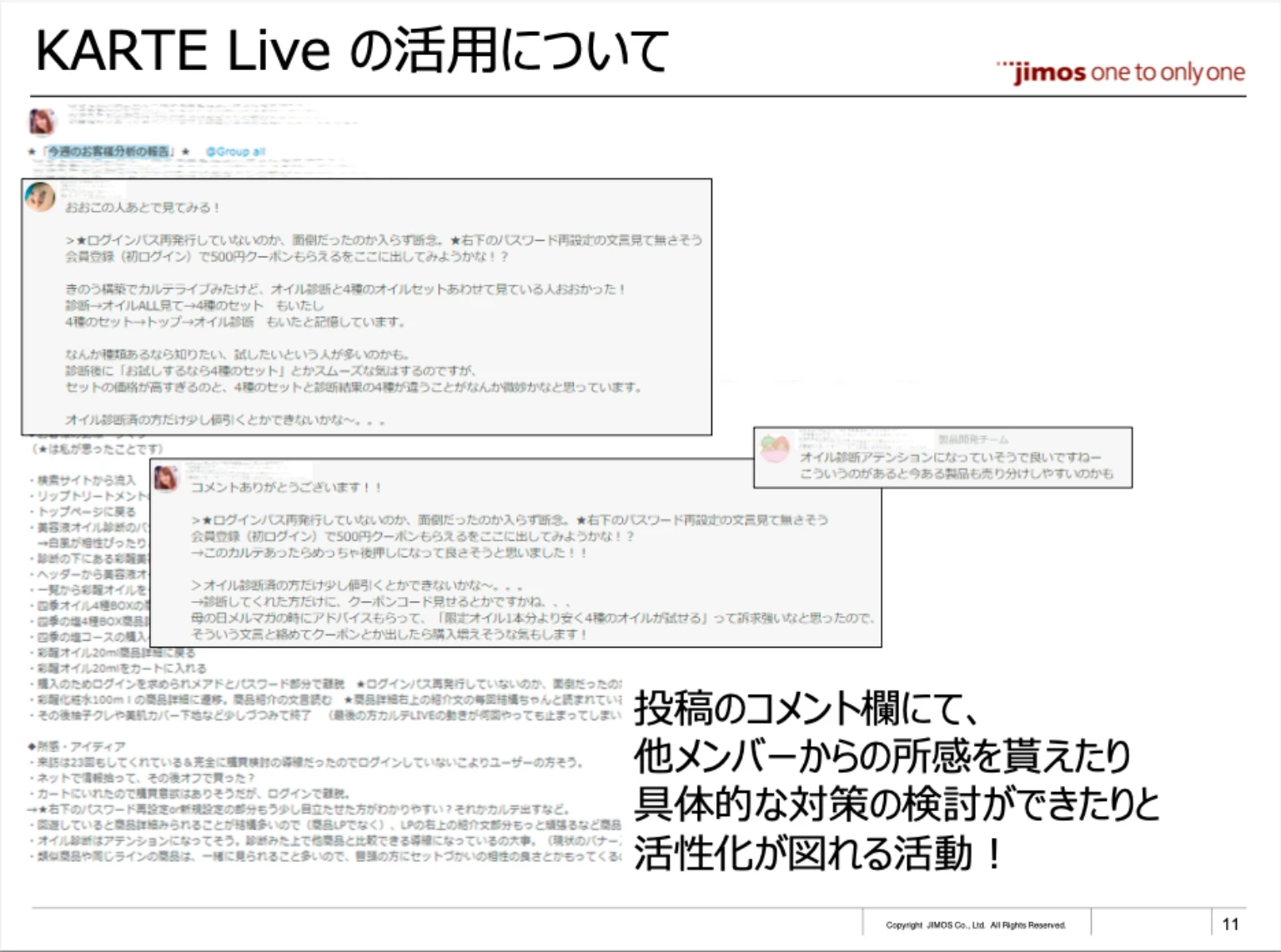The image size is (1281, 952).
Task: Click the large text '具体的な対策の検討ができたりと'
Action: (x=897, y=804)
